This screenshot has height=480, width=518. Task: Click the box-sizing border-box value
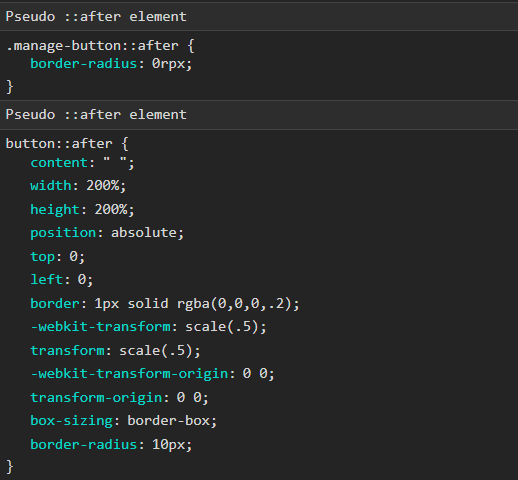click(168, 421)
